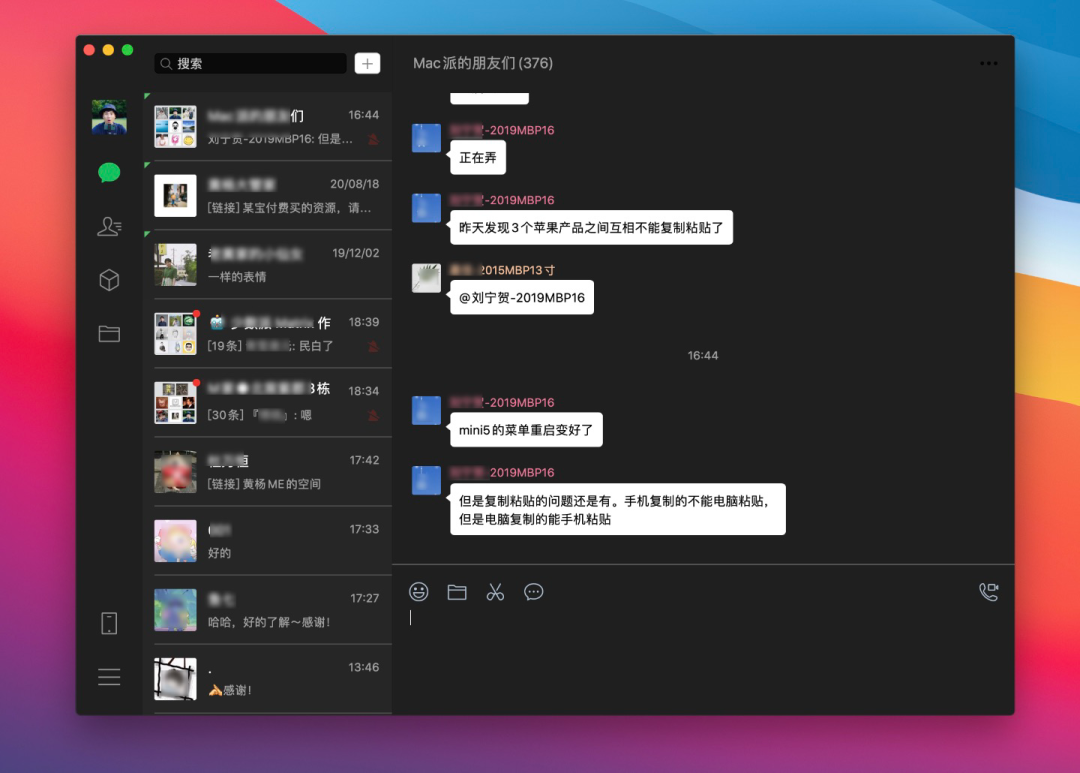Click the message bubble @刘宁贺-2019MBP16

coord(521,298)
